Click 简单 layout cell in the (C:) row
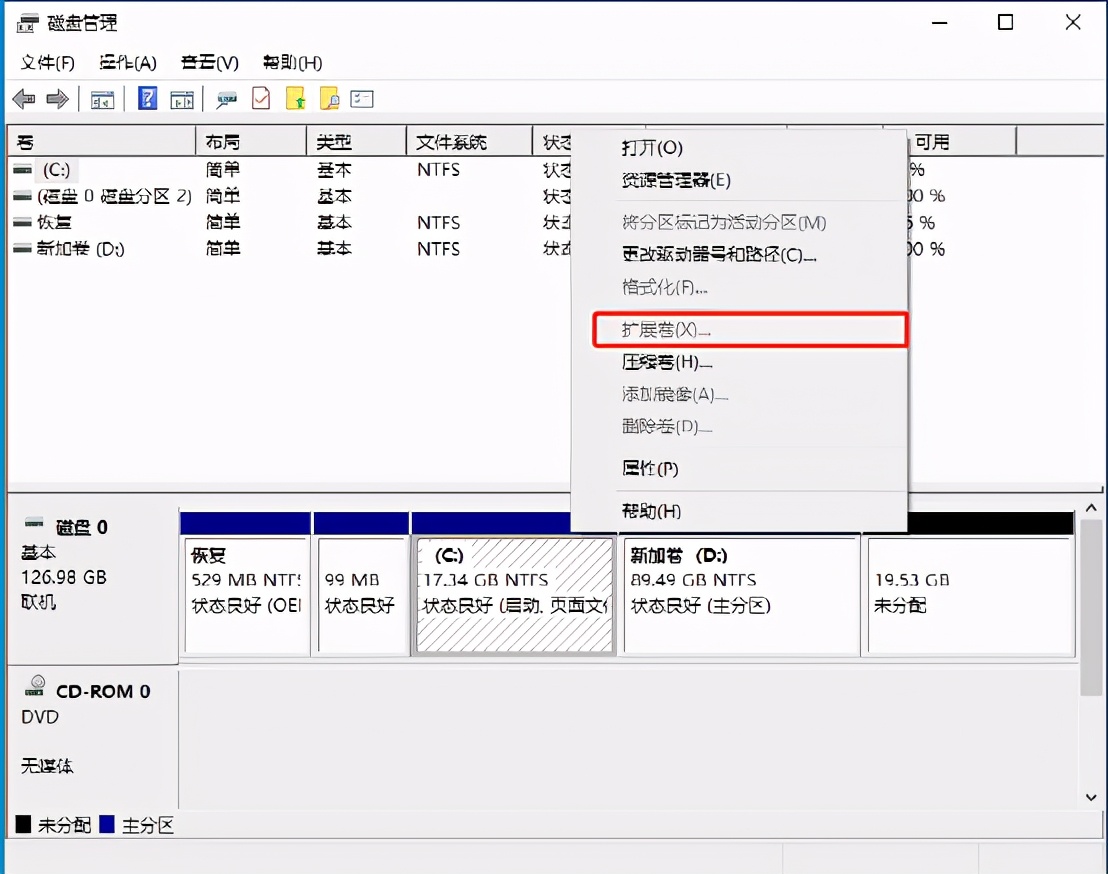This screenshot has height=874, width=1108. (223, 170)
